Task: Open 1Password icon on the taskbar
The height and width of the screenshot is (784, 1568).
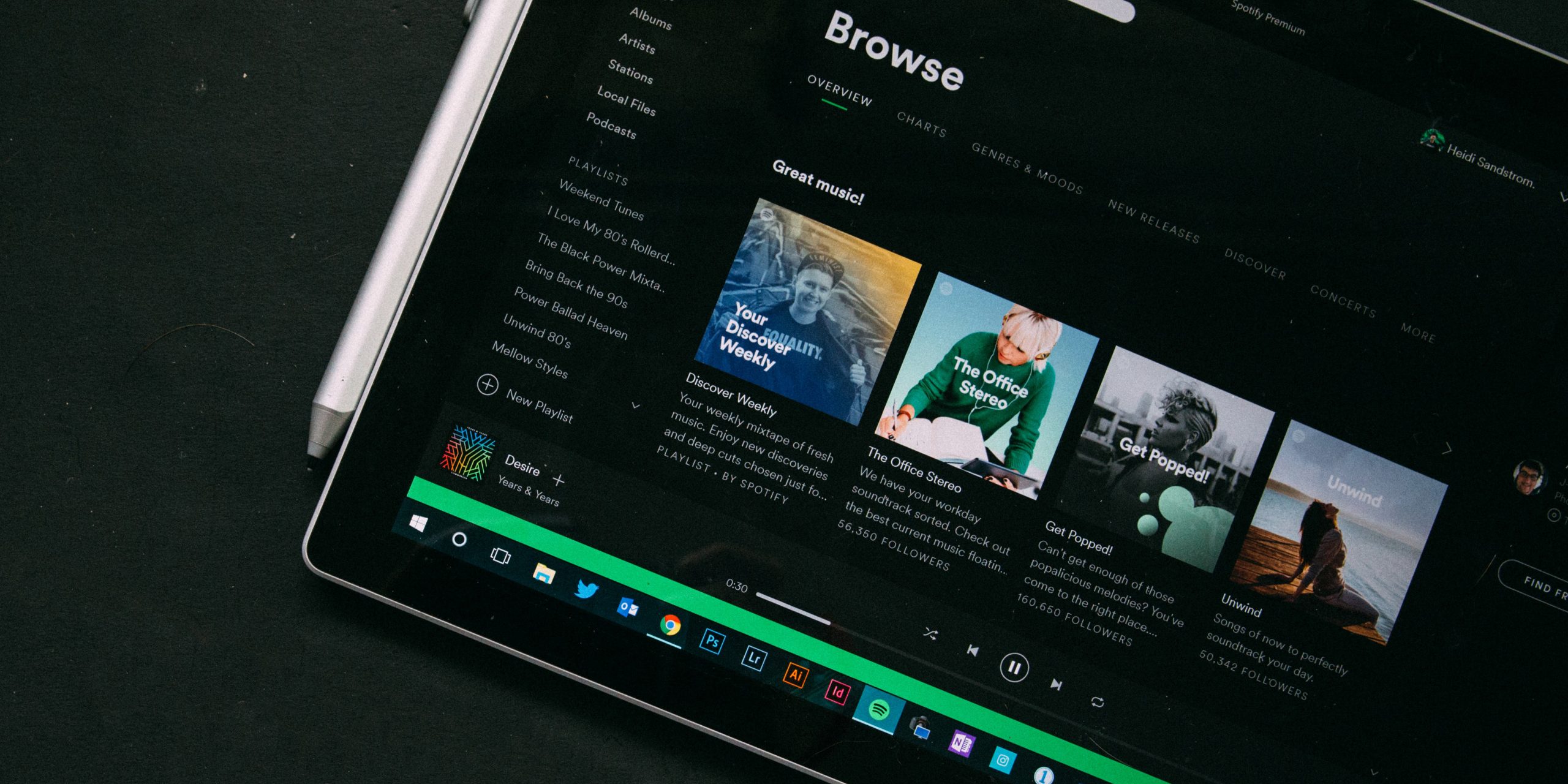Action: coord(1044,776)
